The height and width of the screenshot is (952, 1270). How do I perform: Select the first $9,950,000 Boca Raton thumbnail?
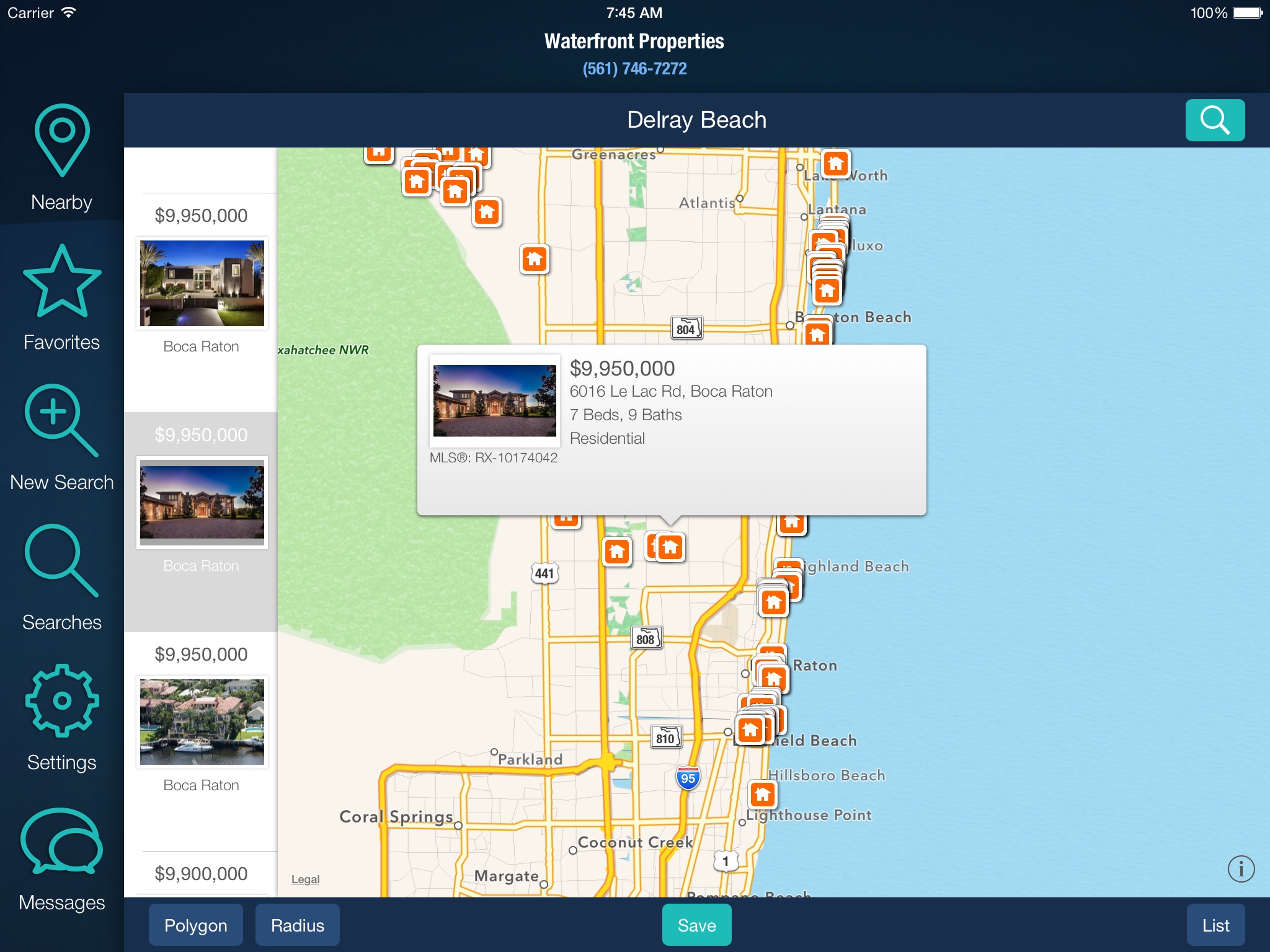pos(202,283)
